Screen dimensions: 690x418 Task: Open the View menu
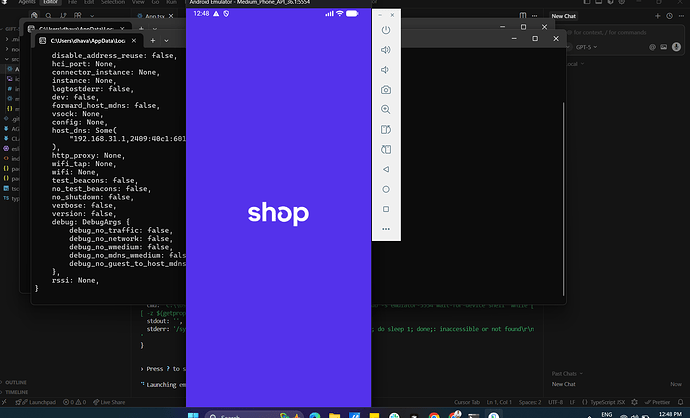[x=138, y=2]
